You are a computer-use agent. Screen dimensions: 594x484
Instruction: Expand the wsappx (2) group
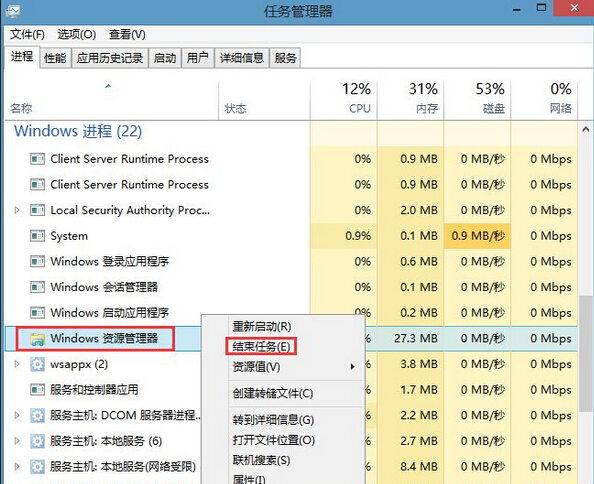[x=17, y=364]
